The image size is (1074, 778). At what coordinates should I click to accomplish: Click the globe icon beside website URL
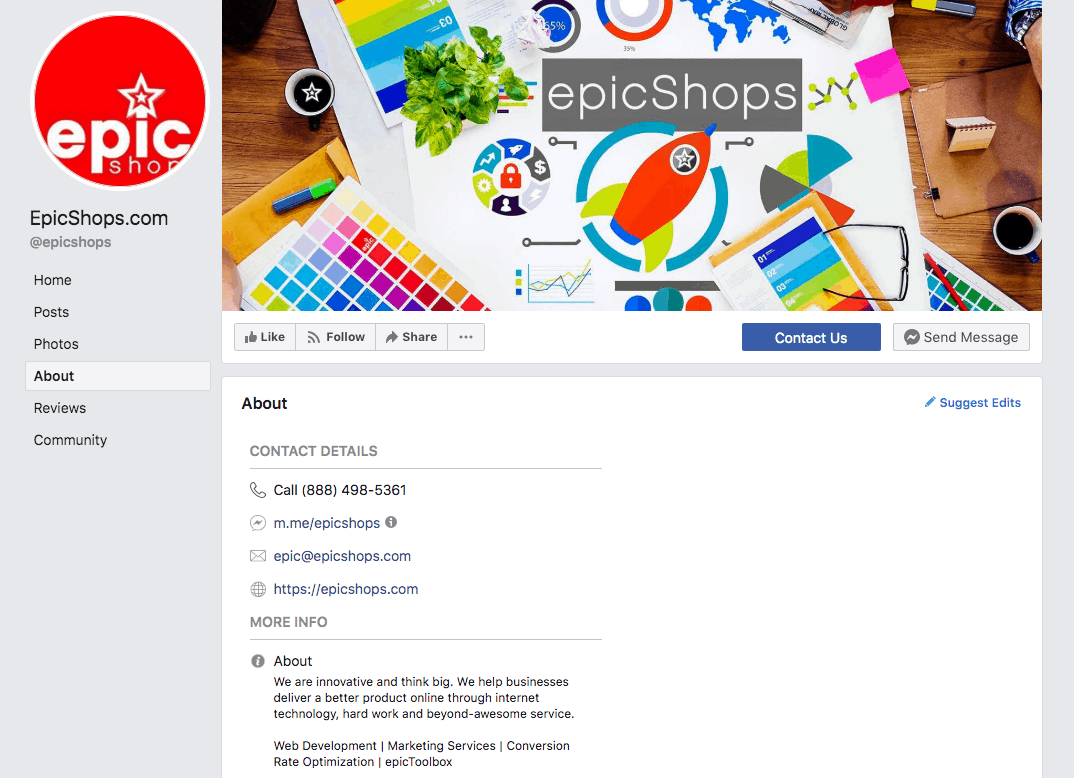[258, 589]
